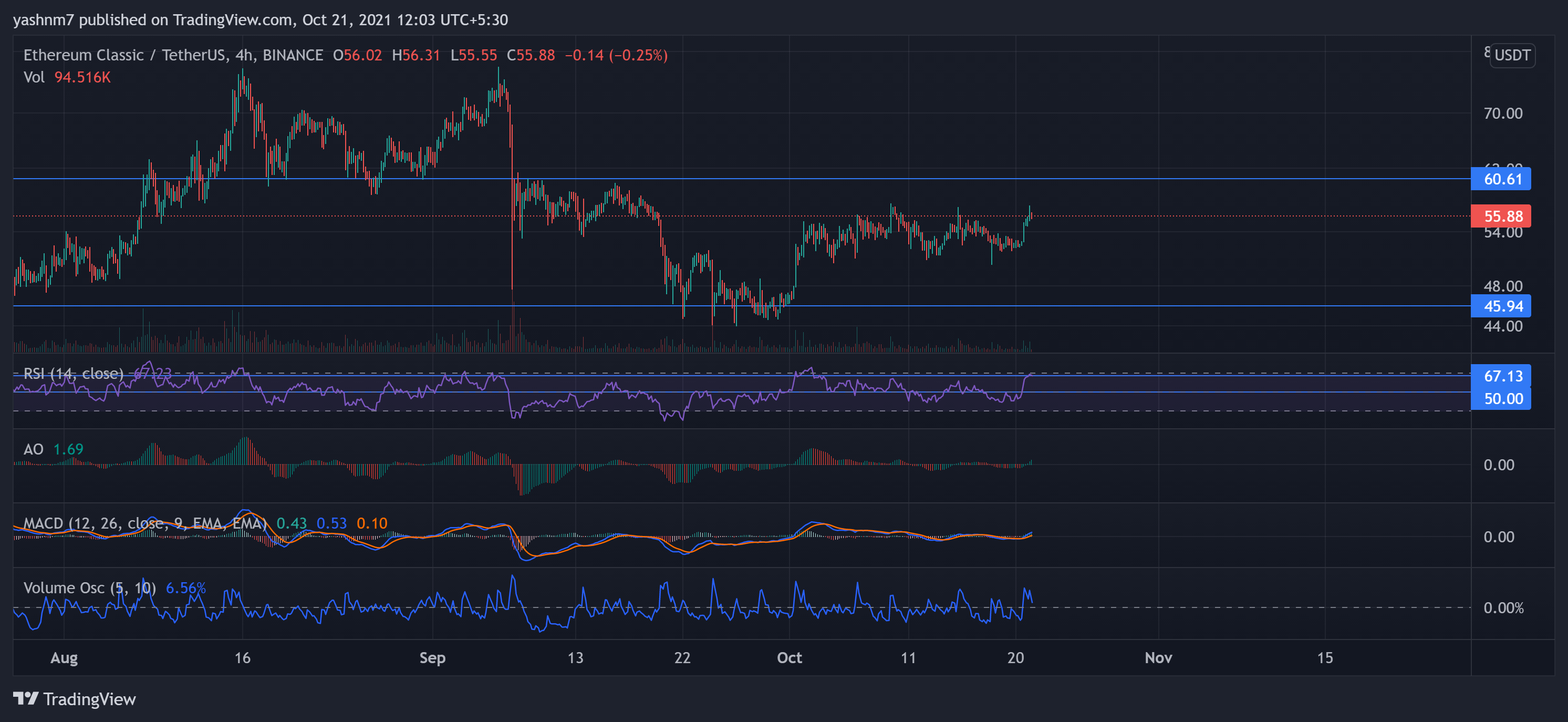Click the 16 date label on time axis
Screen dimensions: 1568x722
tap(242, 658)
